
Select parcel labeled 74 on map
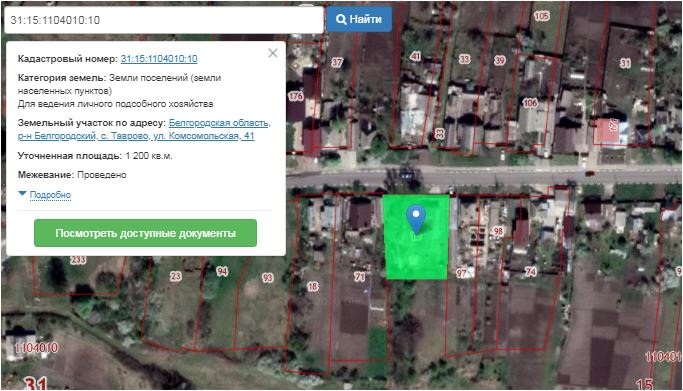point(531,272)
